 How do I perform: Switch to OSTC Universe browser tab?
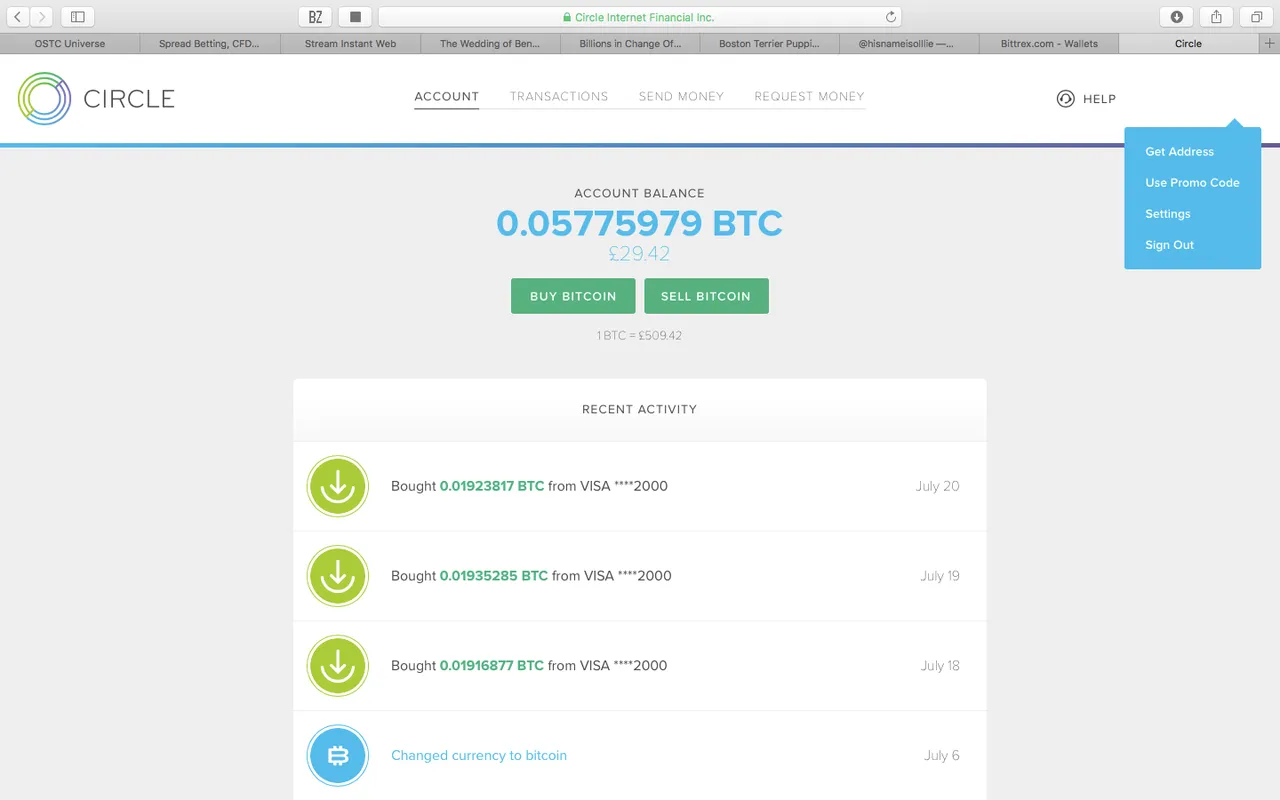pos(70,43)
